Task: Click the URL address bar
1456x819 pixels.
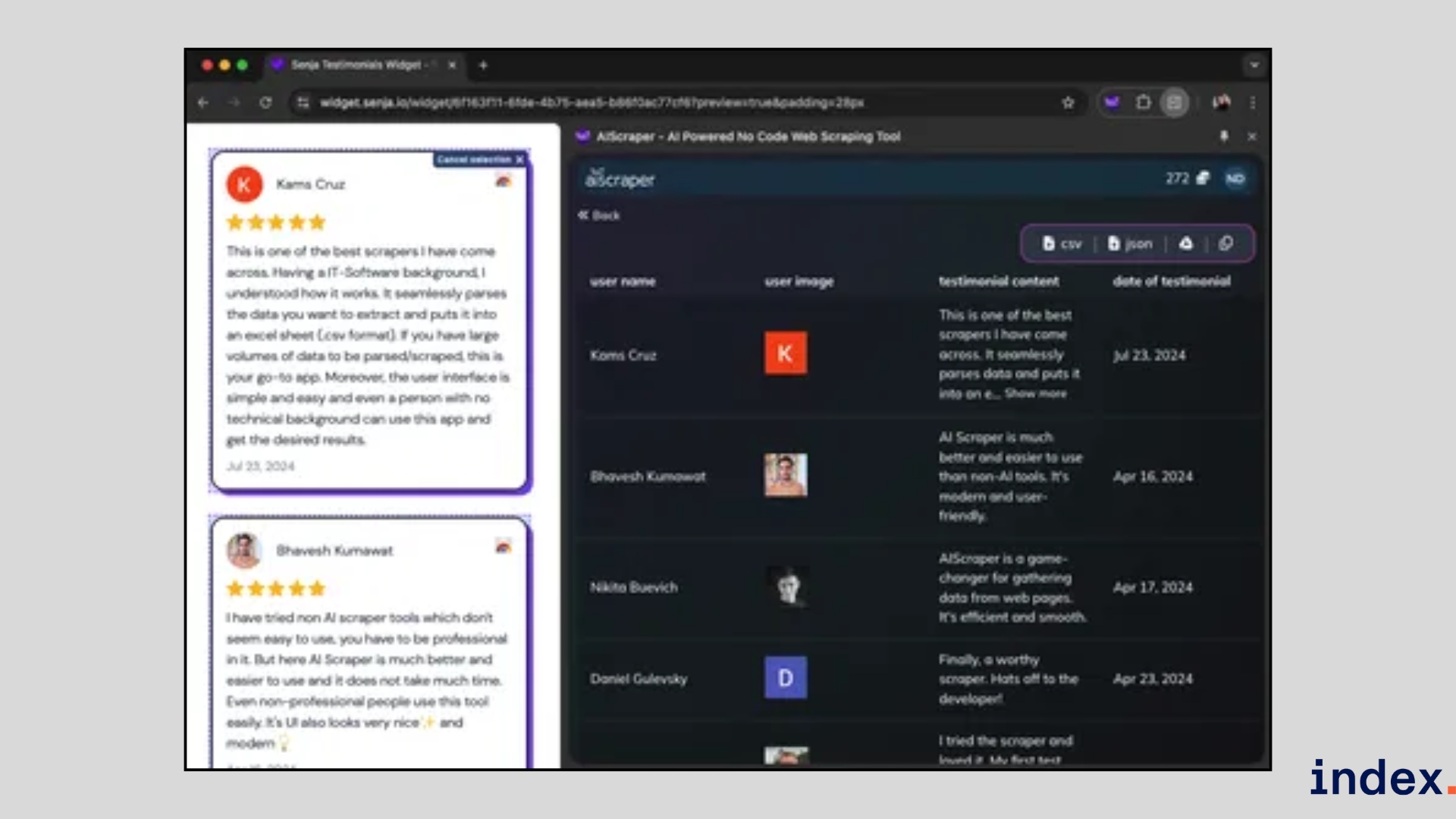Action: tap(591, 102)
